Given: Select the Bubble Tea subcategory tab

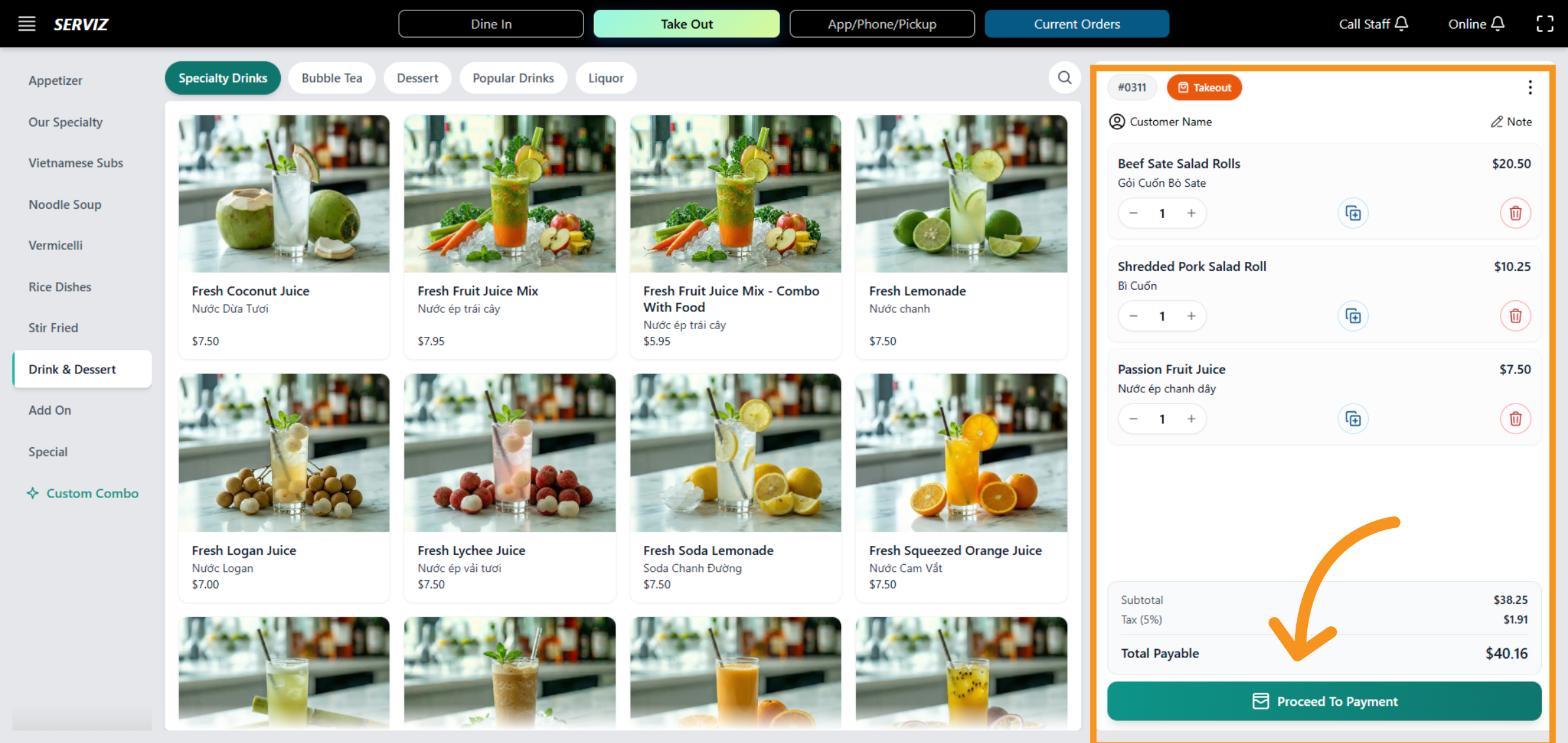Looking at the screenshot, I should click(x=331, y=78).
